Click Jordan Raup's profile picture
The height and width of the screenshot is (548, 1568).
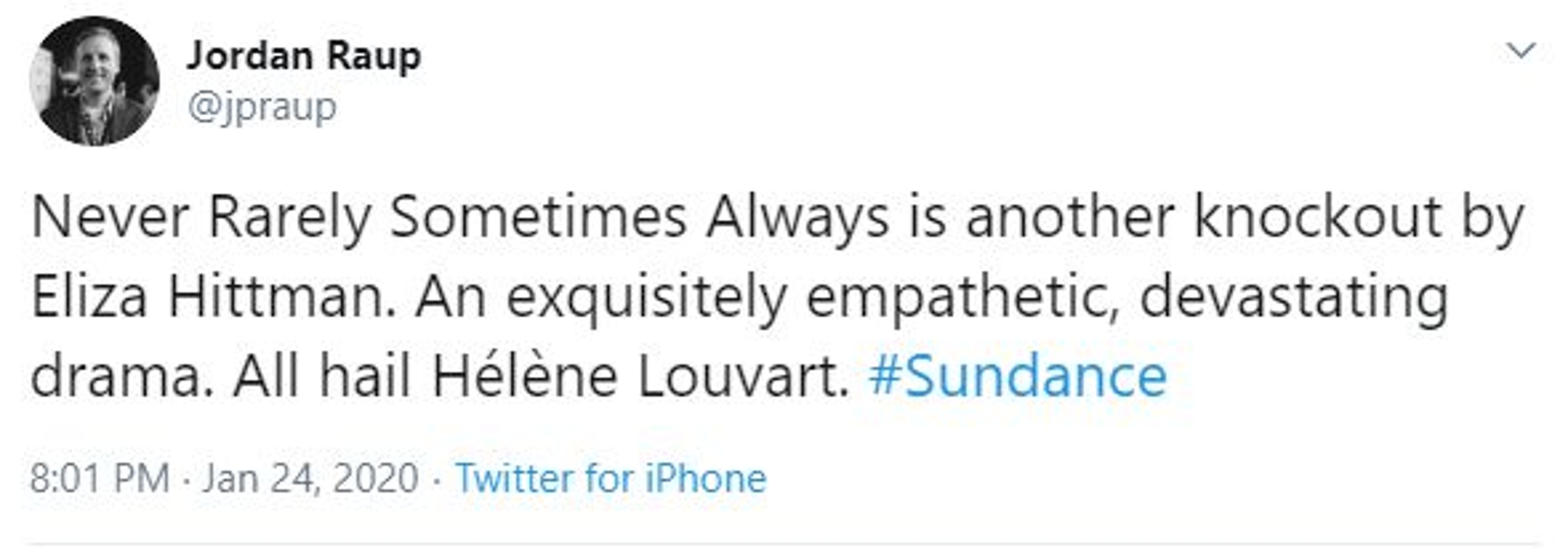(x=94, y=81)
